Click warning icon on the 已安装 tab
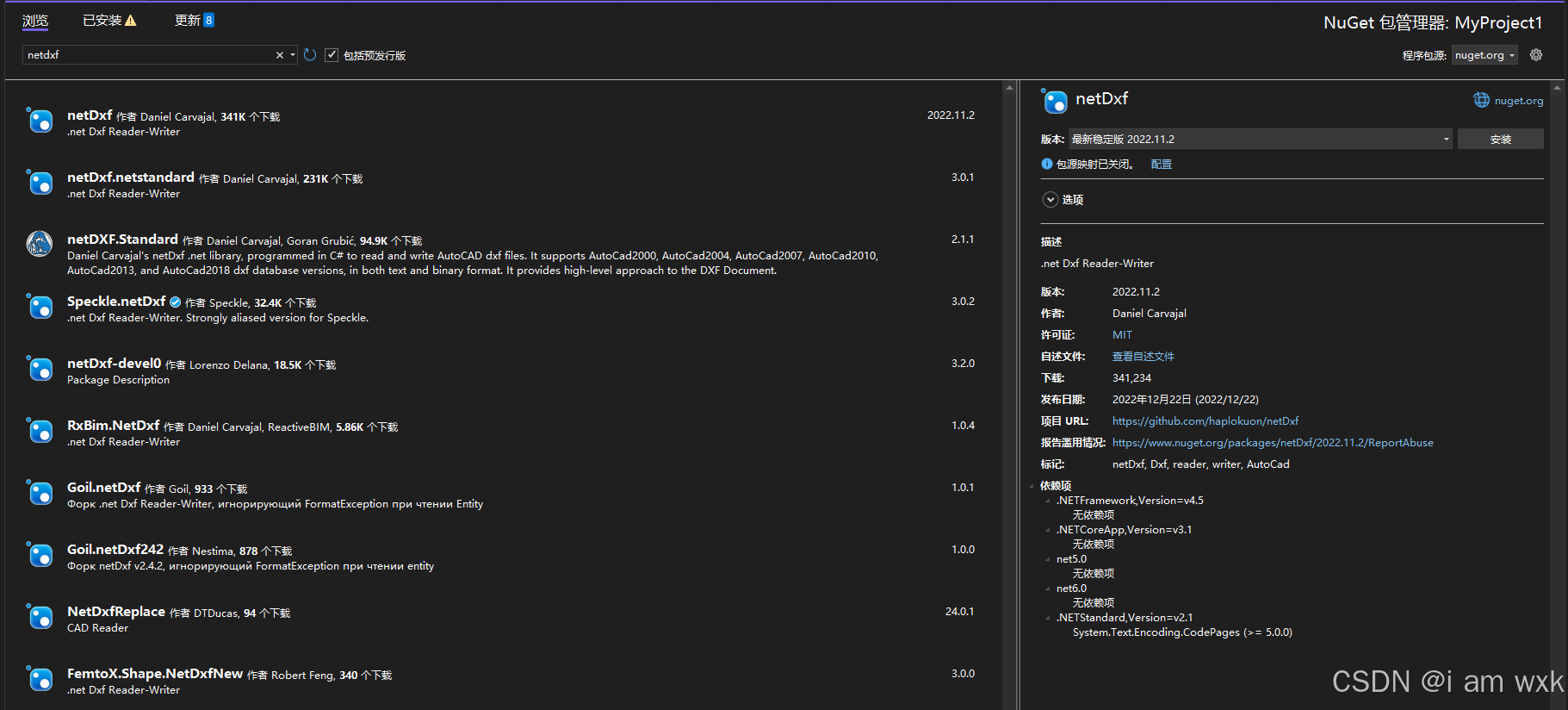The height and width of the screenshot is (710, 1568). [131, 21]
